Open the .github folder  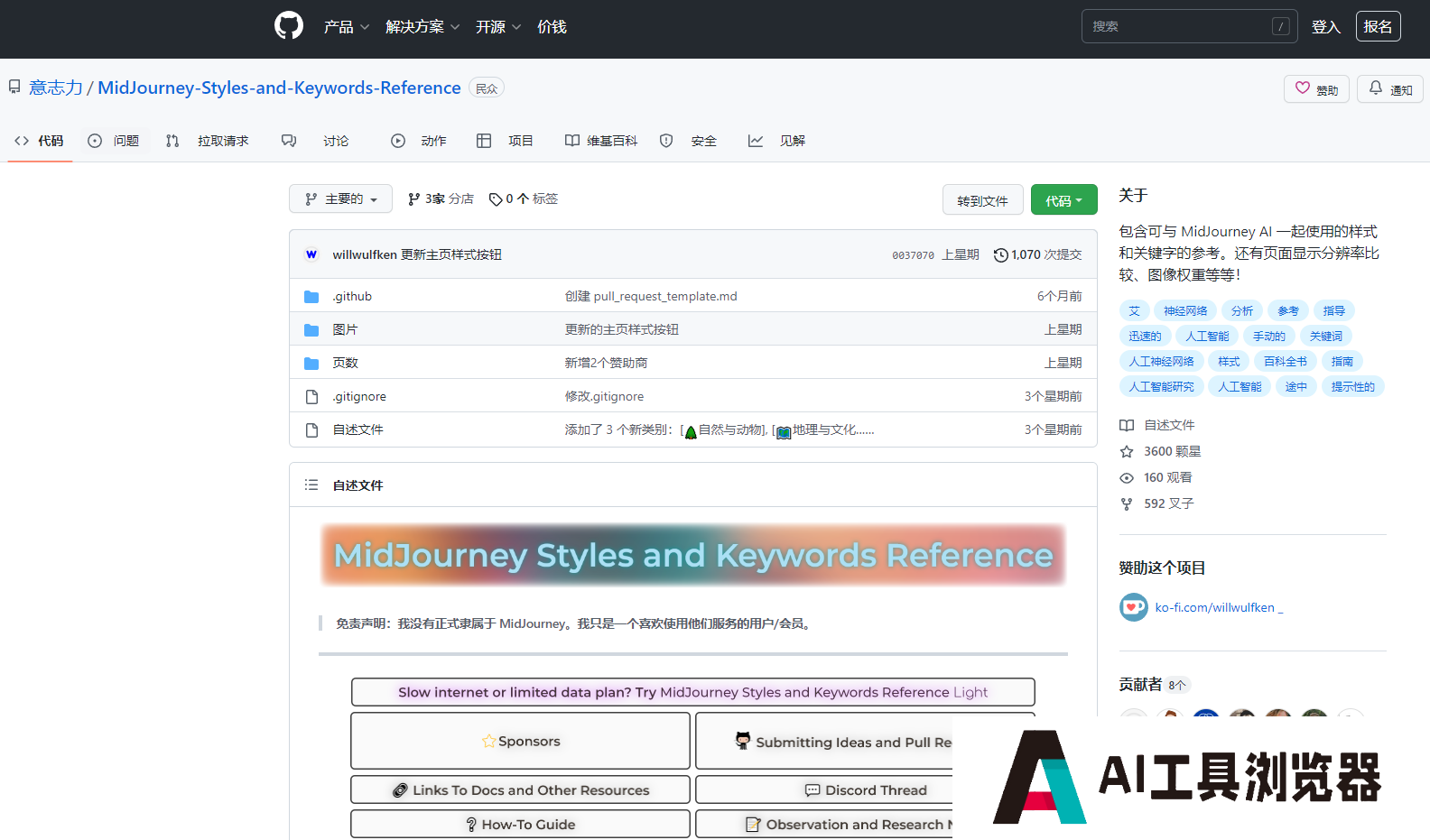[352, 296]
